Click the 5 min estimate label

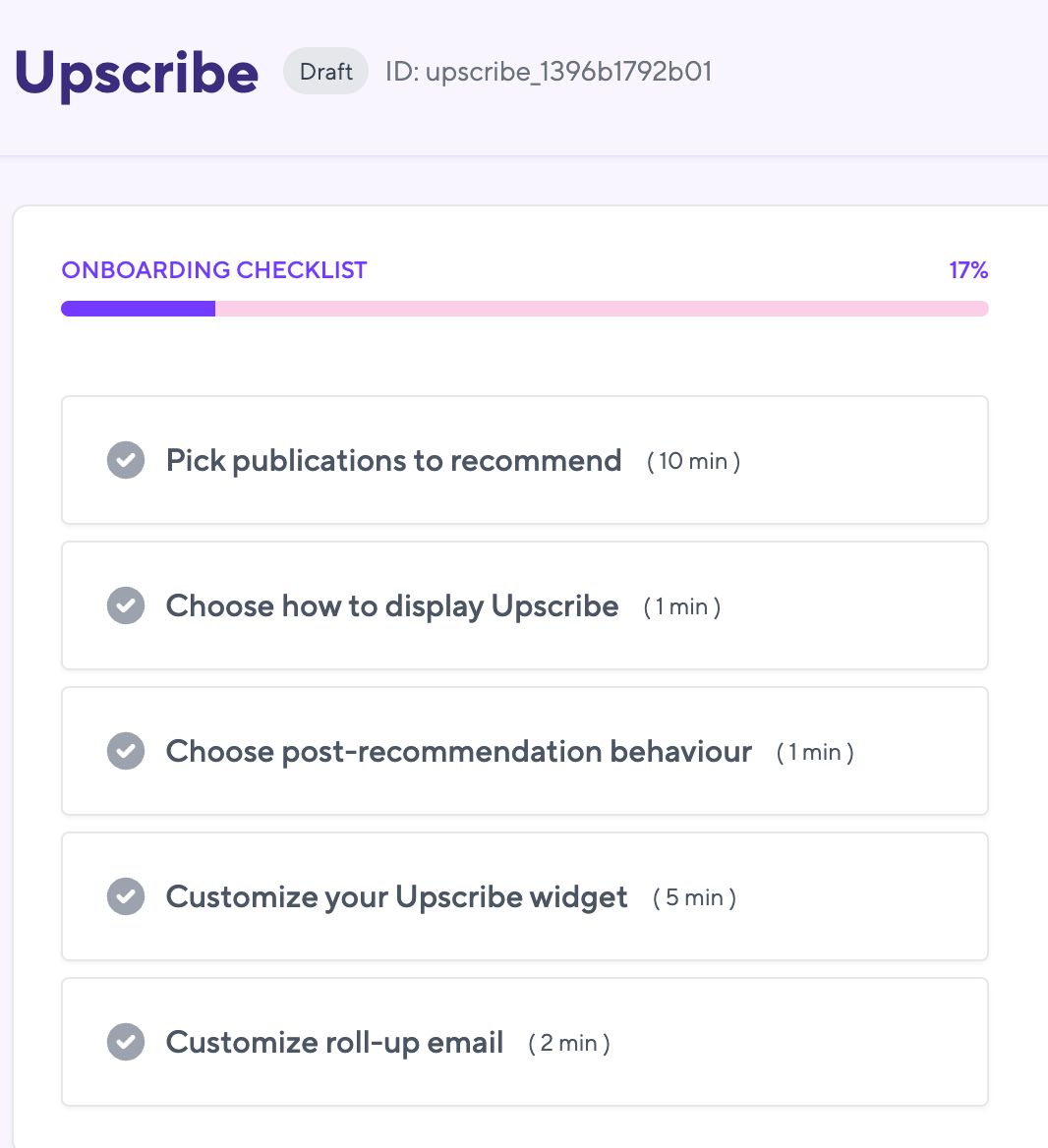pos(694,897)
